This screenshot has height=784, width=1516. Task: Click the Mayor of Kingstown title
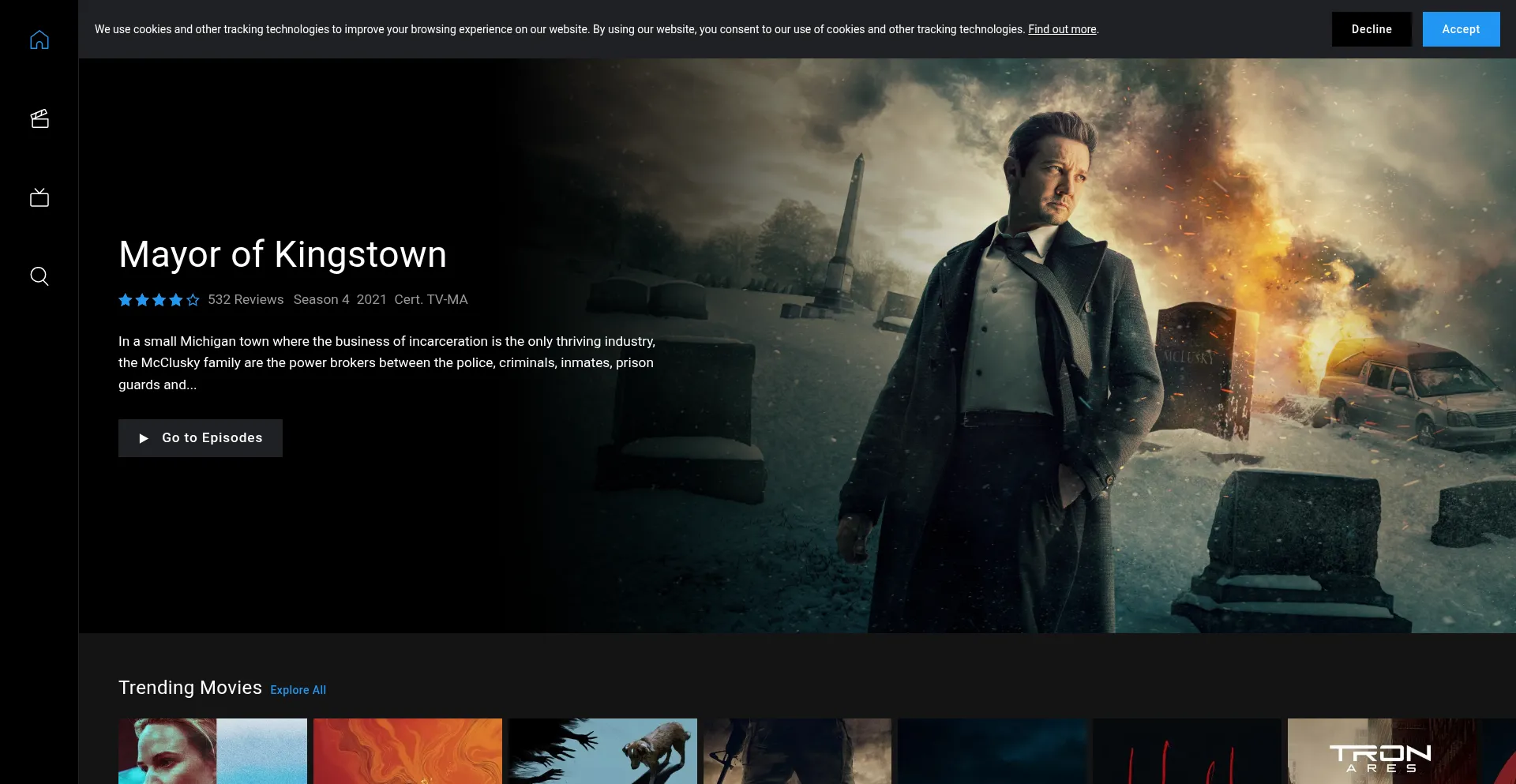283,254
